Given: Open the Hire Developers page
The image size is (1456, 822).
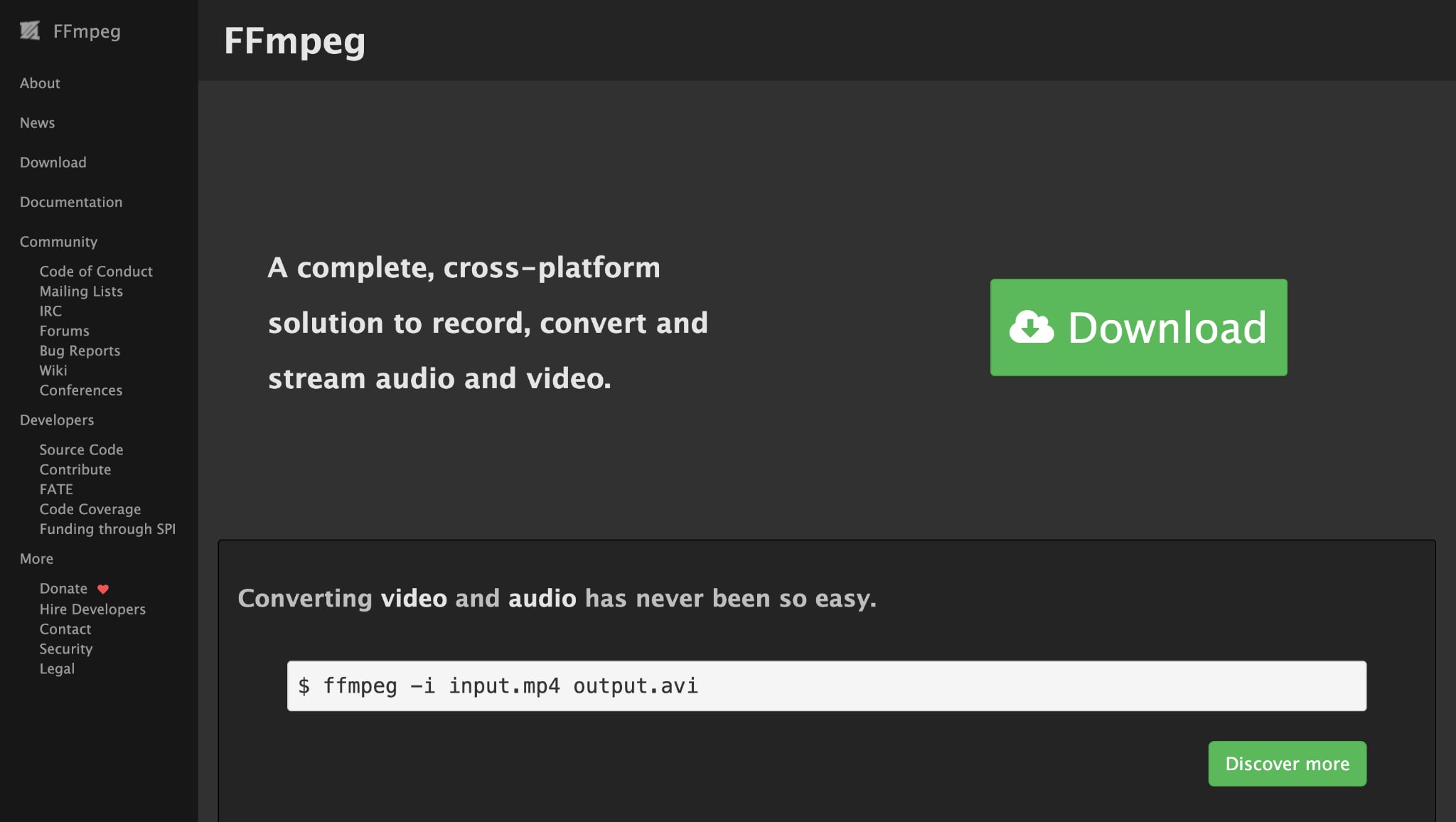Looking at the screenshot, I should tap(92, 609).
